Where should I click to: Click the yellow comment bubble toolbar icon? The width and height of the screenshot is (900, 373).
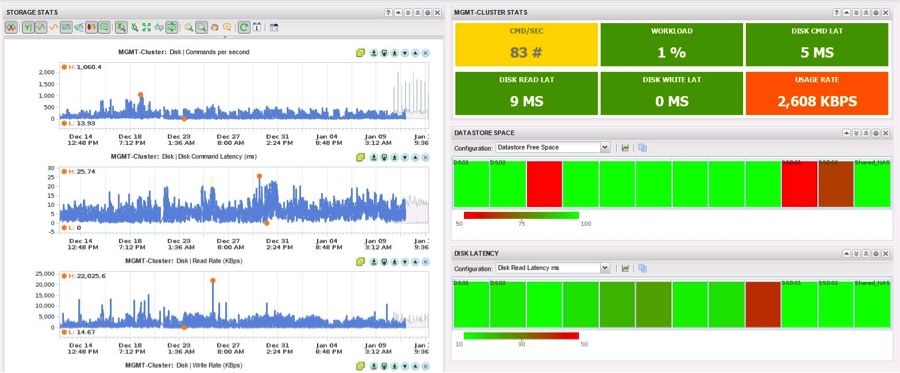click(x=227, y=27)
